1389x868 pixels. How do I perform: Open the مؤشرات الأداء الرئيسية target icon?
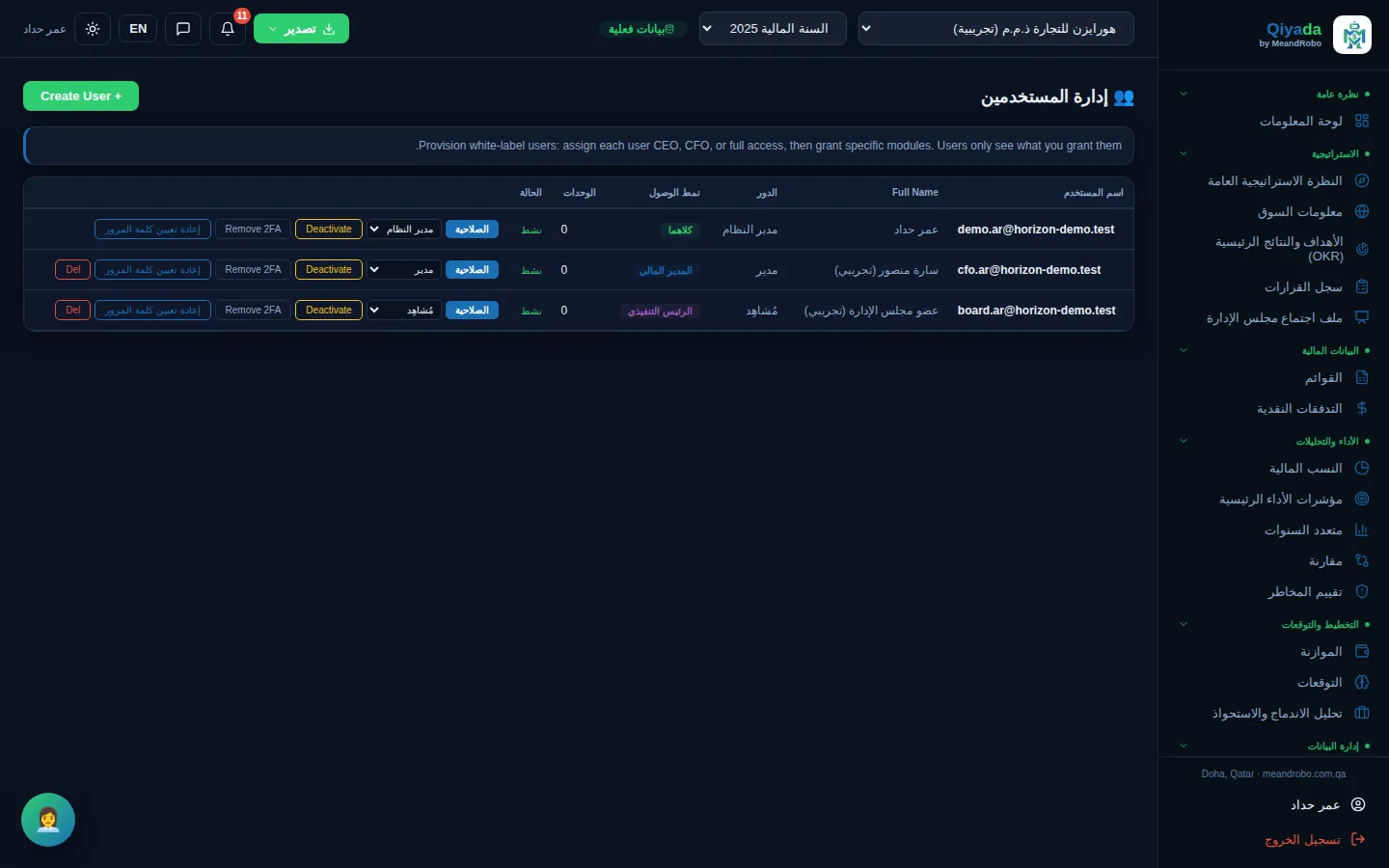[x=1362, y=499]
